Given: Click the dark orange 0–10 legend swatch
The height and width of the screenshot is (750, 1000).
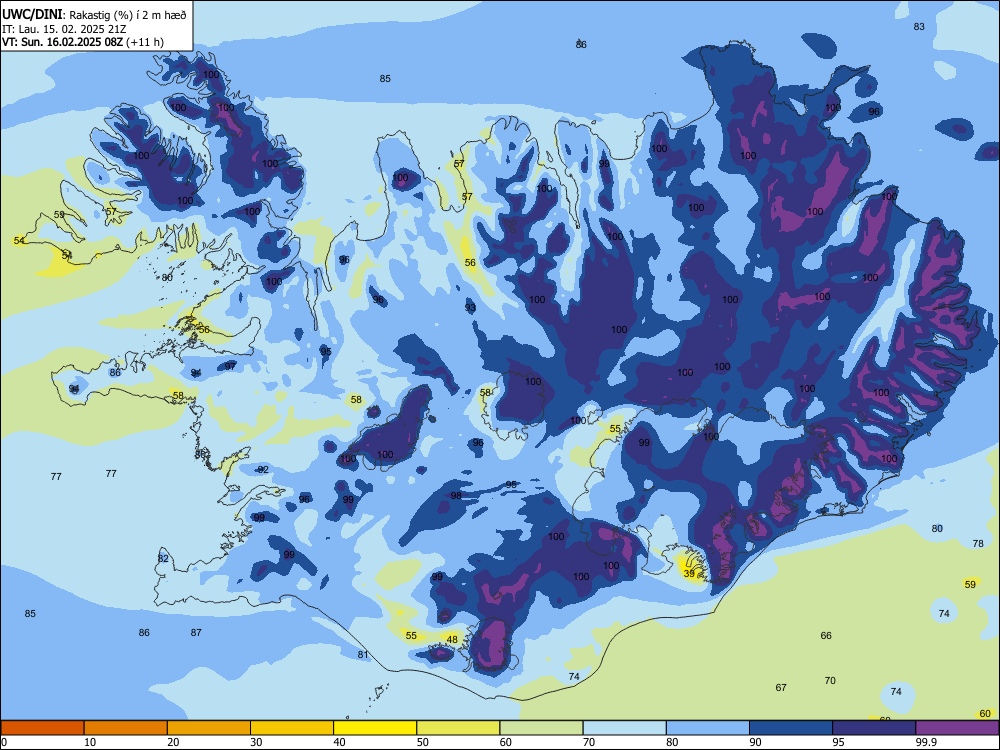Looking at the screenshot, I should pos(43,728).
